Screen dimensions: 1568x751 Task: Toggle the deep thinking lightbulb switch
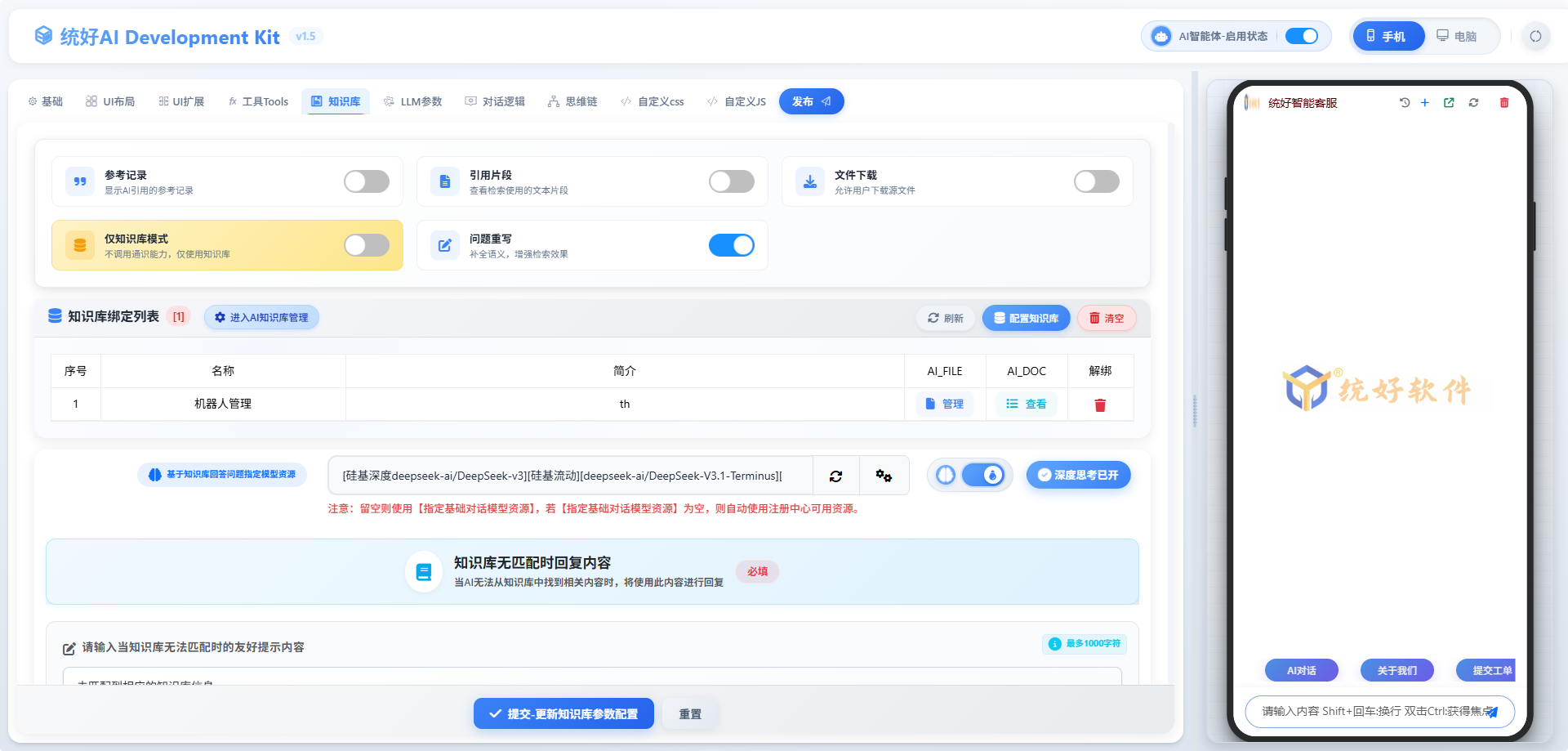pos(983,475)
